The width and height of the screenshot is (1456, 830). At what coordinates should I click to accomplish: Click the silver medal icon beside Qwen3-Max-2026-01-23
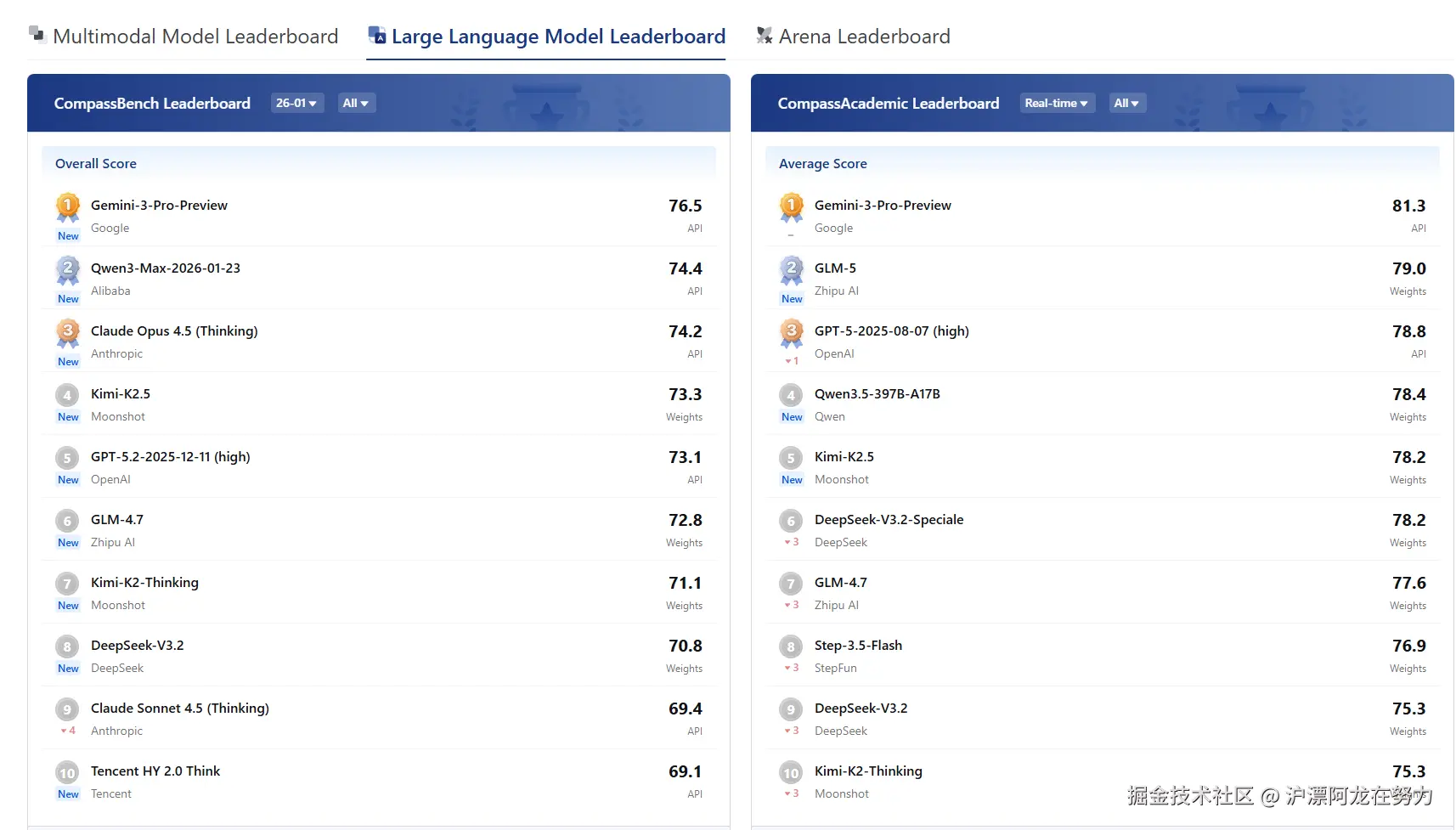click(68, 269)
